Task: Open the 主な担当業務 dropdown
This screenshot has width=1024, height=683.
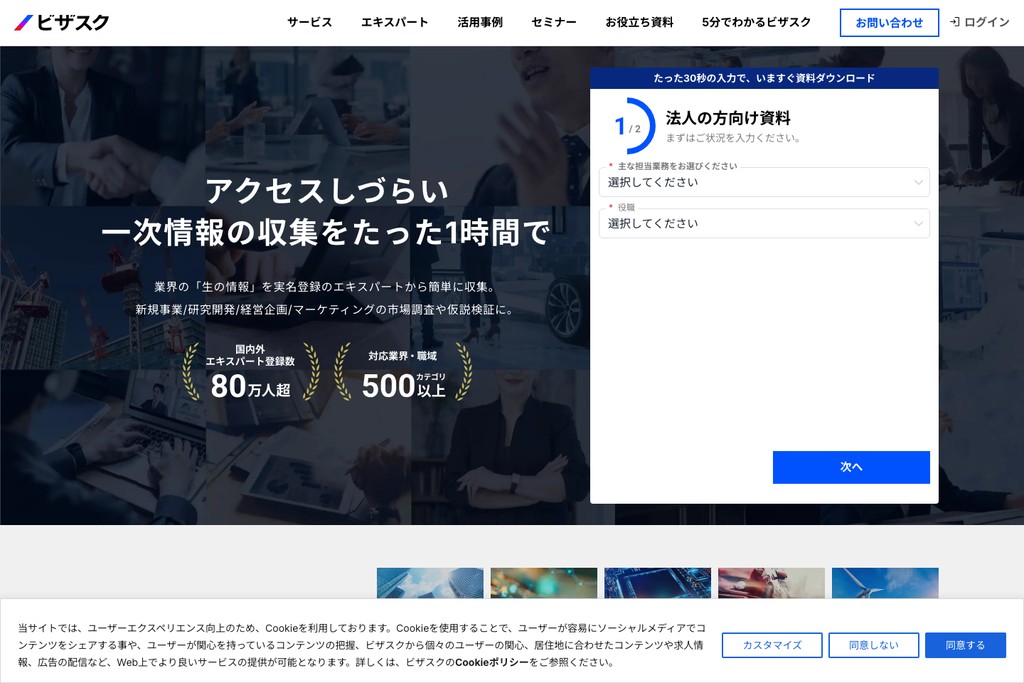Action: pyautogui.click(x=764, y=182)
